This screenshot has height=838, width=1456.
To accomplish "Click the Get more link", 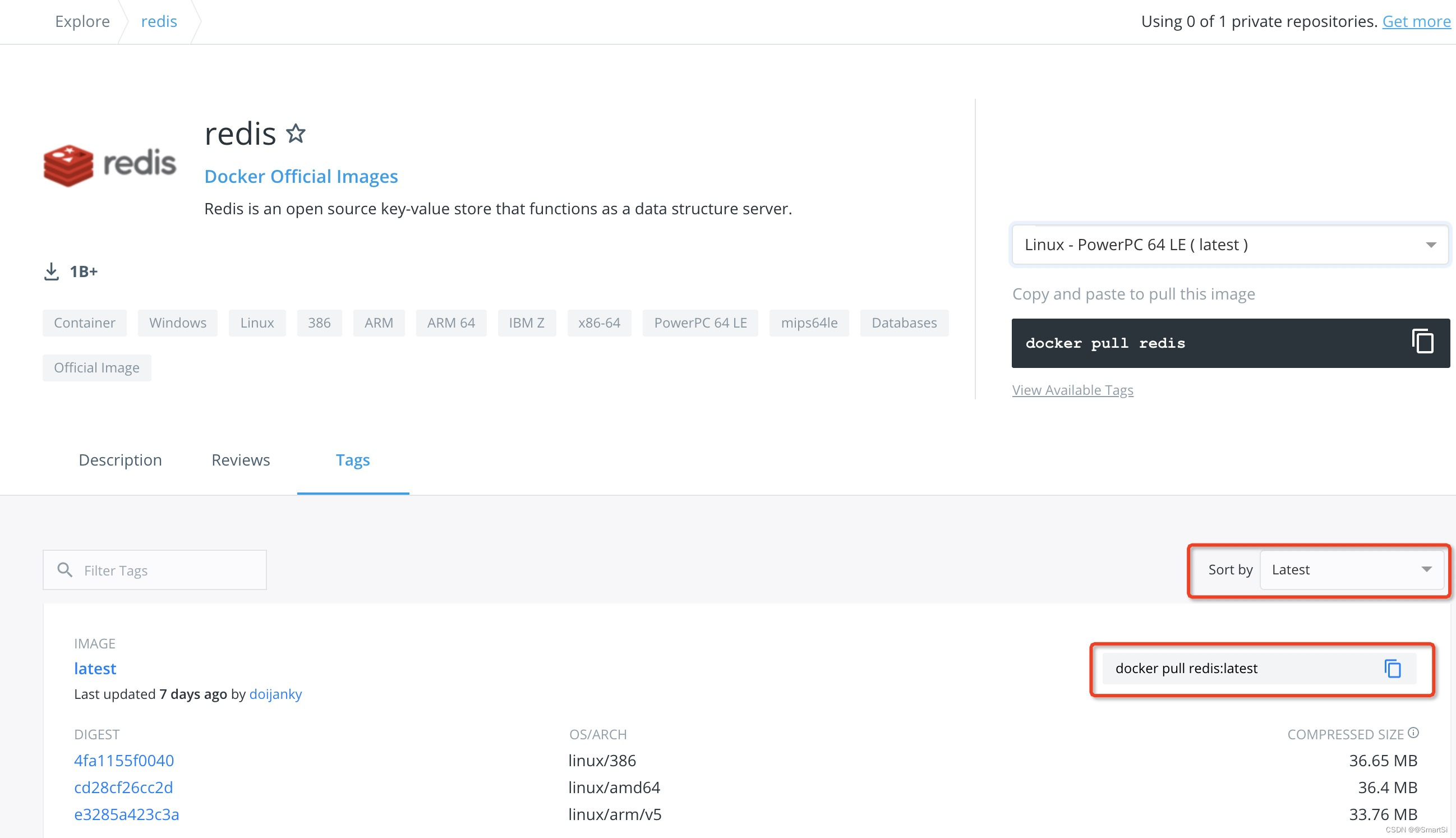I will pyautogui.click(x=1416, y=21).
